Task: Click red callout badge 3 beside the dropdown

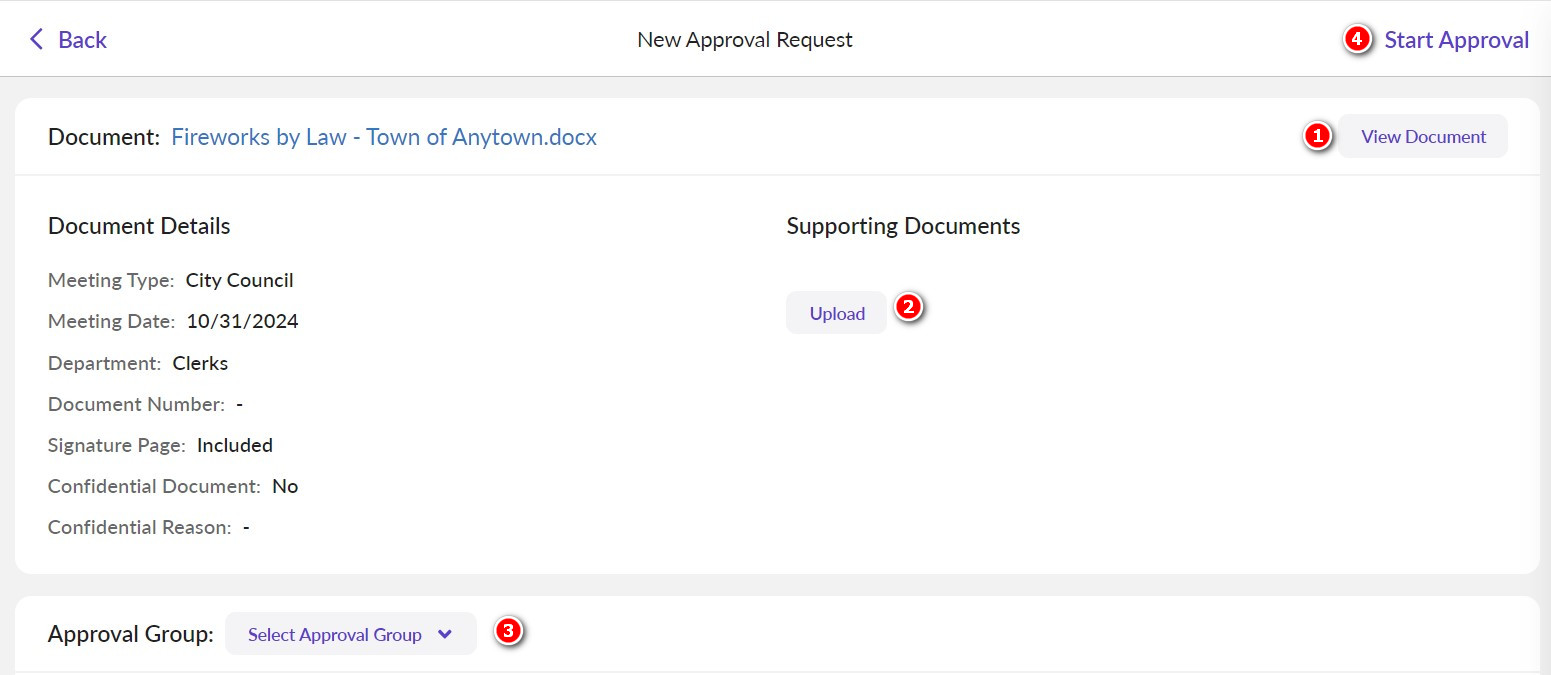Action: click(509, 631)
